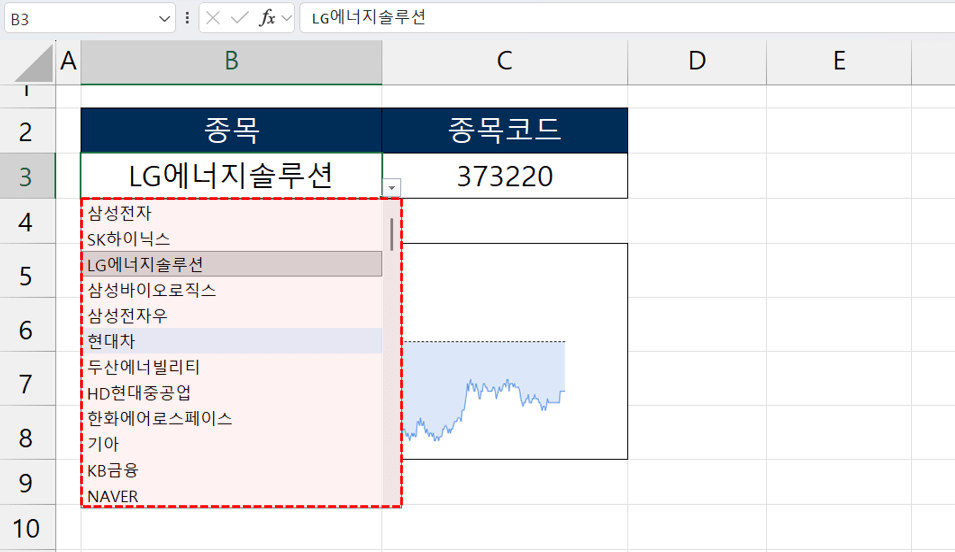Click the select-all triangle corner
Viewport: 955px width, 552px height.
[33, 63]
